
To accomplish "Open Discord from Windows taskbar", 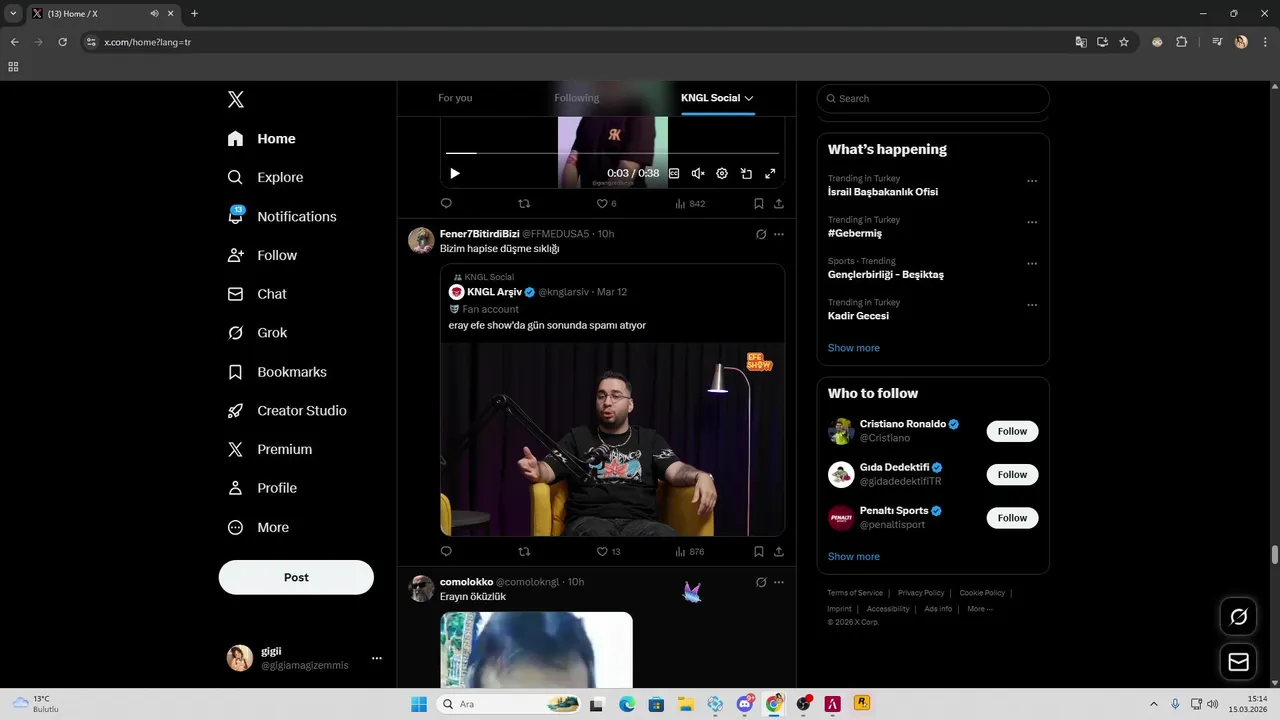I will pos(745,704).
